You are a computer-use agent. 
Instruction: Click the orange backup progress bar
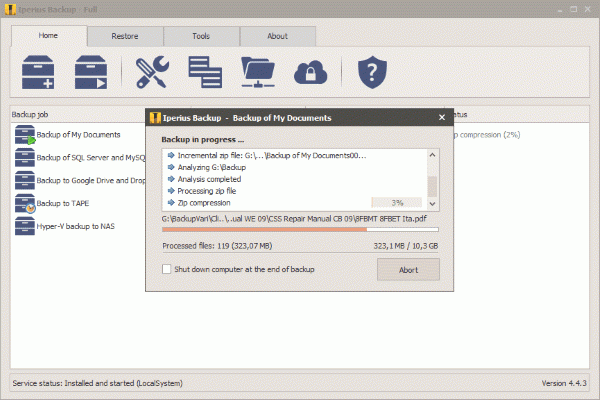tap(264, 229)
